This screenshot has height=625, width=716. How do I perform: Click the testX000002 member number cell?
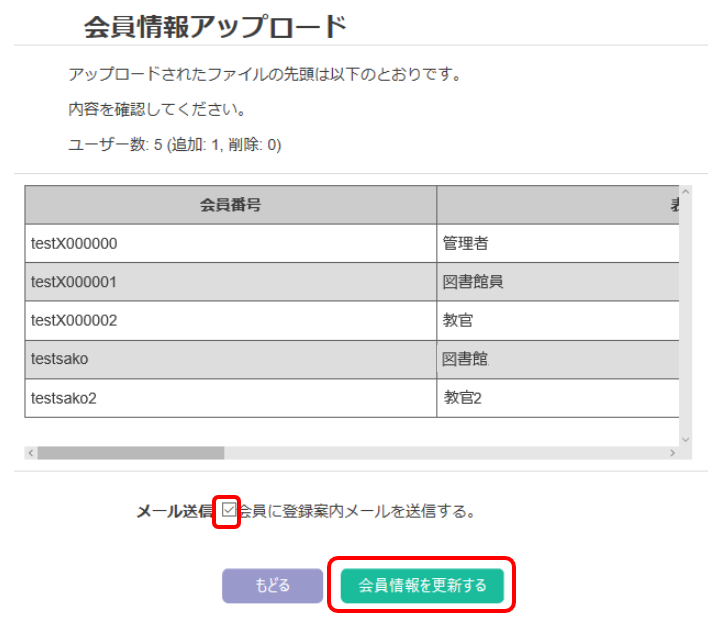pyautogui.click(x=230, y=321)
